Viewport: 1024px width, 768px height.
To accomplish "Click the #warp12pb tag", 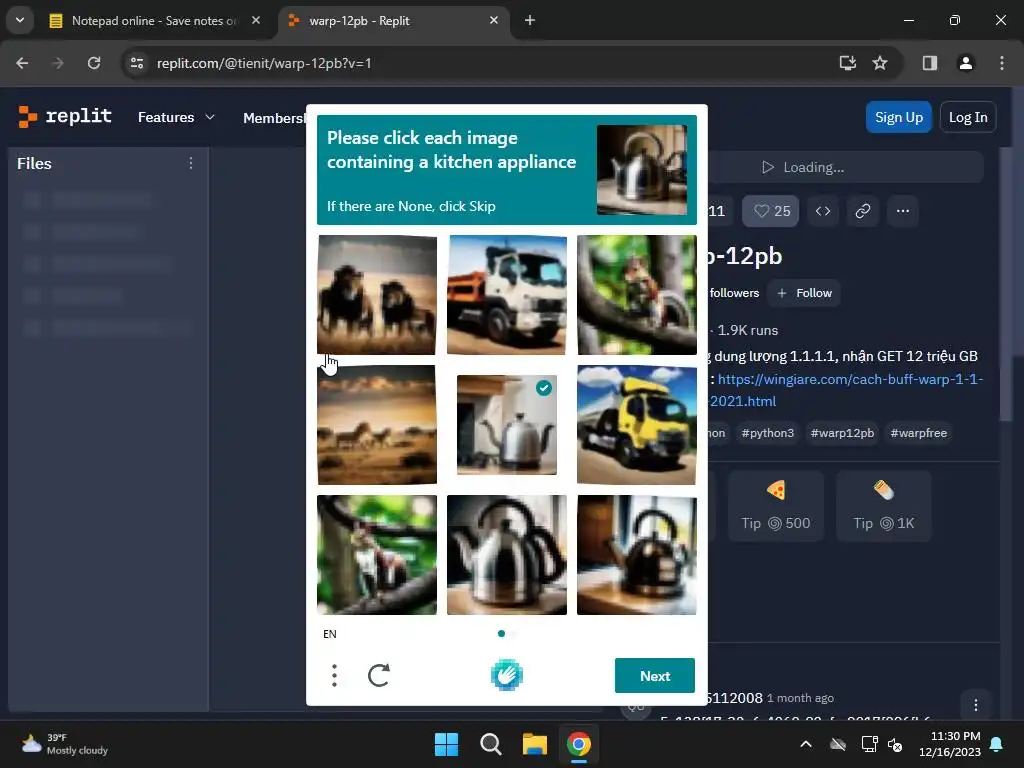I will pos(842,433).
